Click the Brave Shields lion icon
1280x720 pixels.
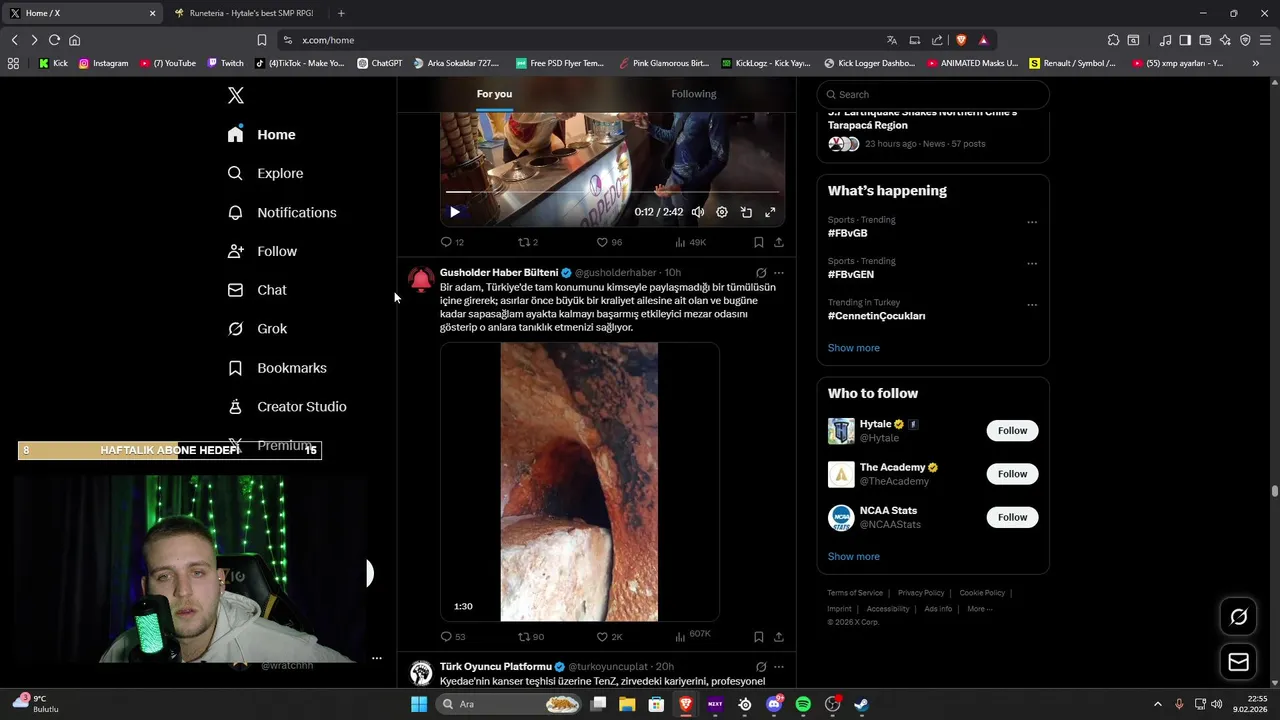click(961, 40)
